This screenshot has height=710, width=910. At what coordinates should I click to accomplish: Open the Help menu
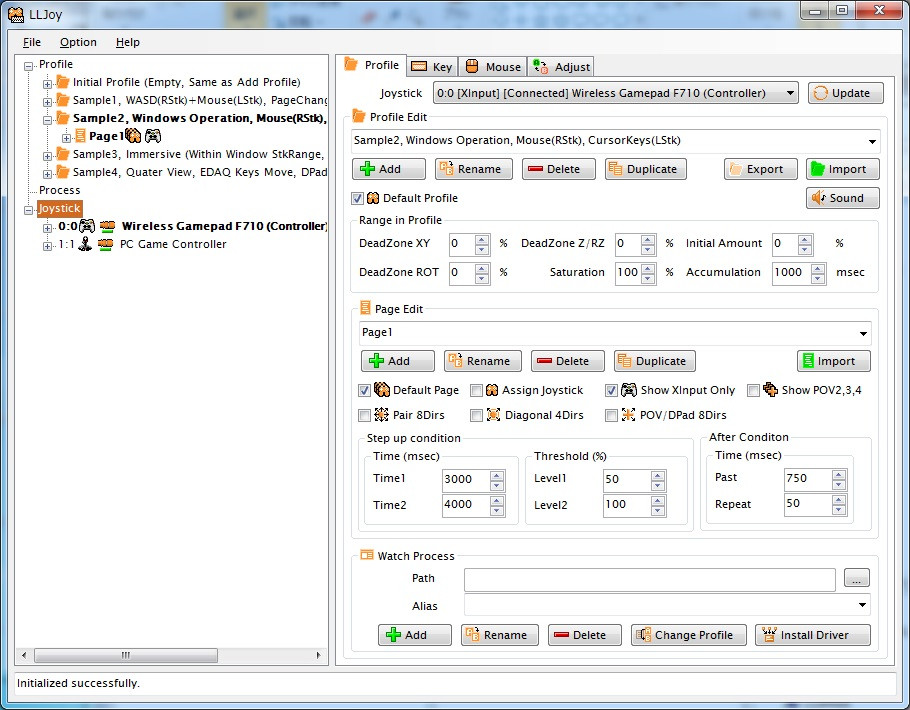point(128,42)
